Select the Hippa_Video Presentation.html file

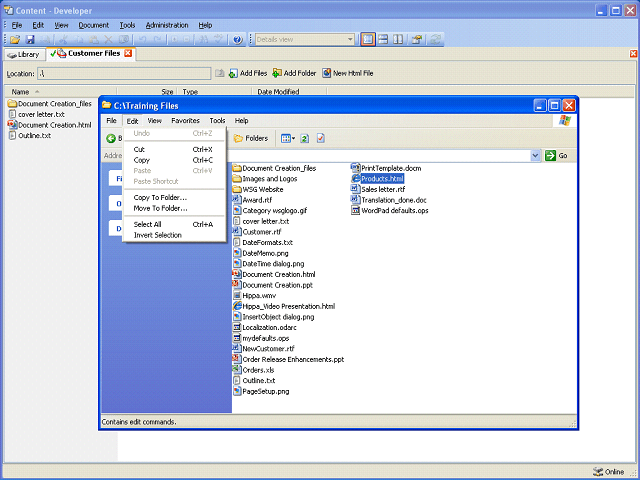coord(284,306)
